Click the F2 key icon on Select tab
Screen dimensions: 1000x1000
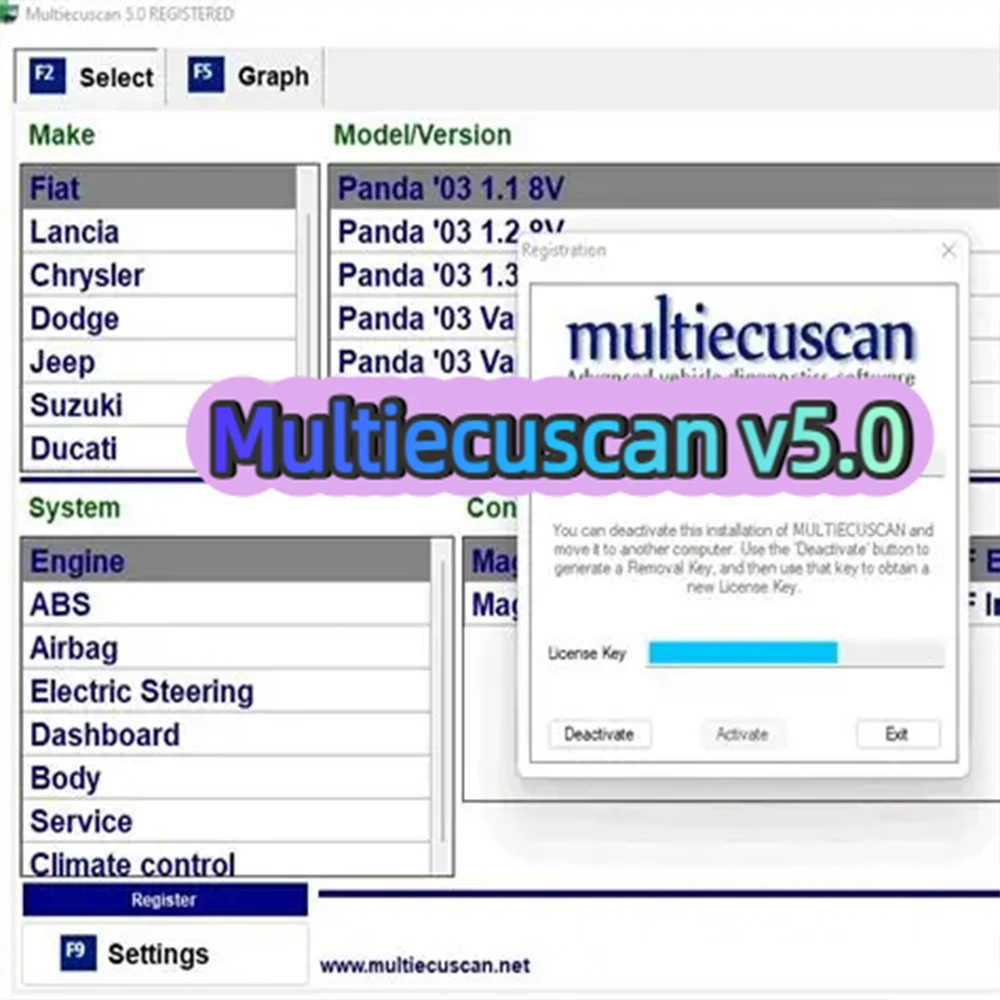tap(47, 76)
